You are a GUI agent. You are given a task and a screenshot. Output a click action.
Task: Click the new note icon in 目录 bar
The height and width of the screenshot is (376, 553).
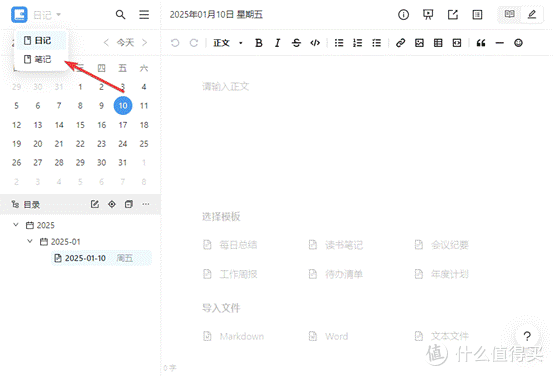point(95,204)
